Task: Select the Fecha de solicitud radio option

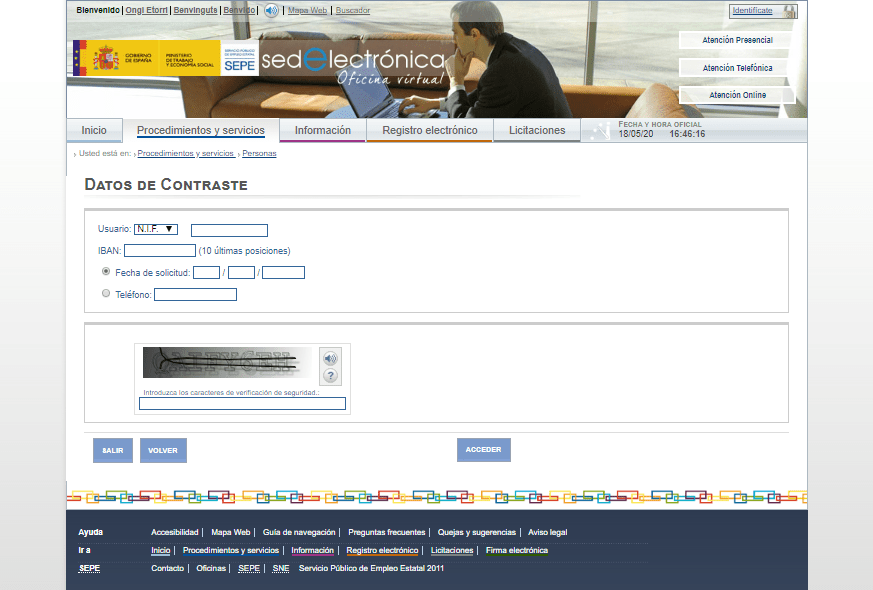Action: 106,272
